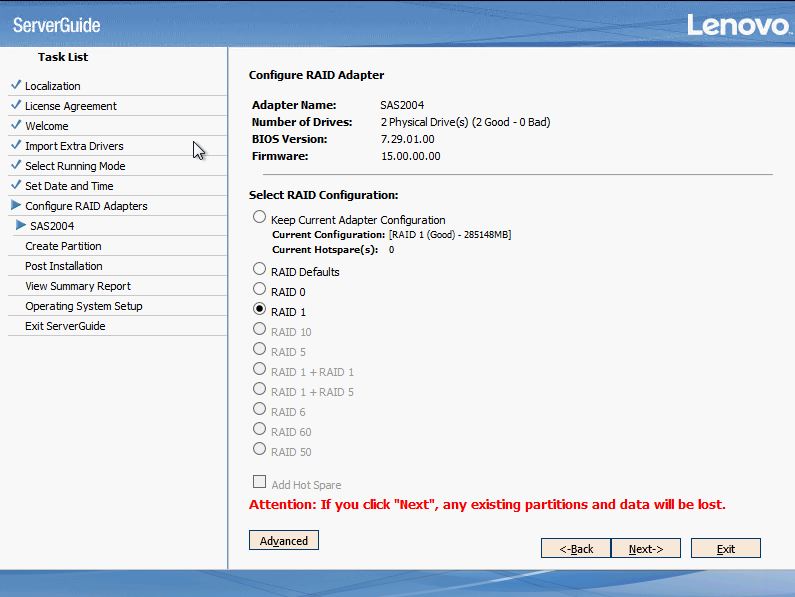Click BIOS version value 7.29.01.00
Viewport: 795px width, 597px height.
tap(408, 139)
